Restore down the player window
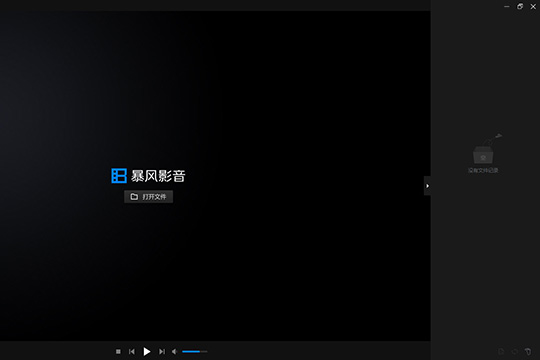Screen dimensions: 540x360 click(x=520, y=7)
